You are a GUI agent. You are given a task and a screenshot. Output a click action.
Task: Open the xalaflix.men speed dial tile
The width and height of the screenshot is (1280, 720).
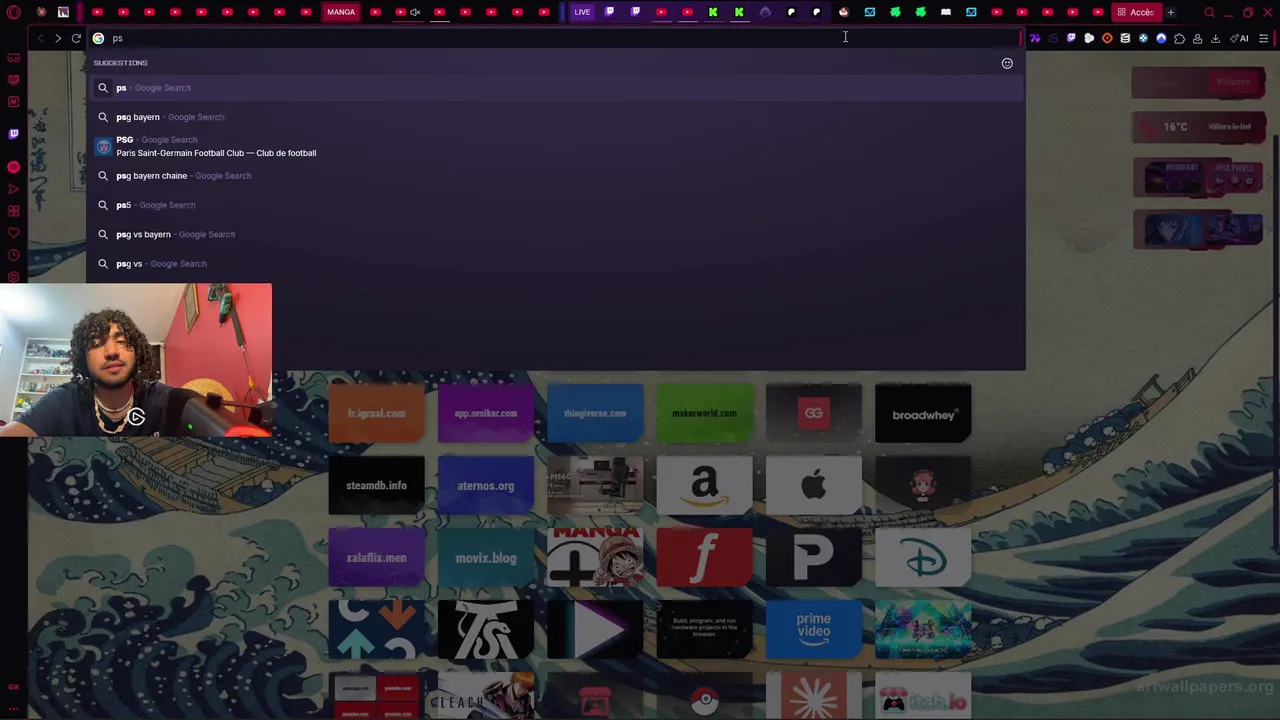tap(376, 558)
